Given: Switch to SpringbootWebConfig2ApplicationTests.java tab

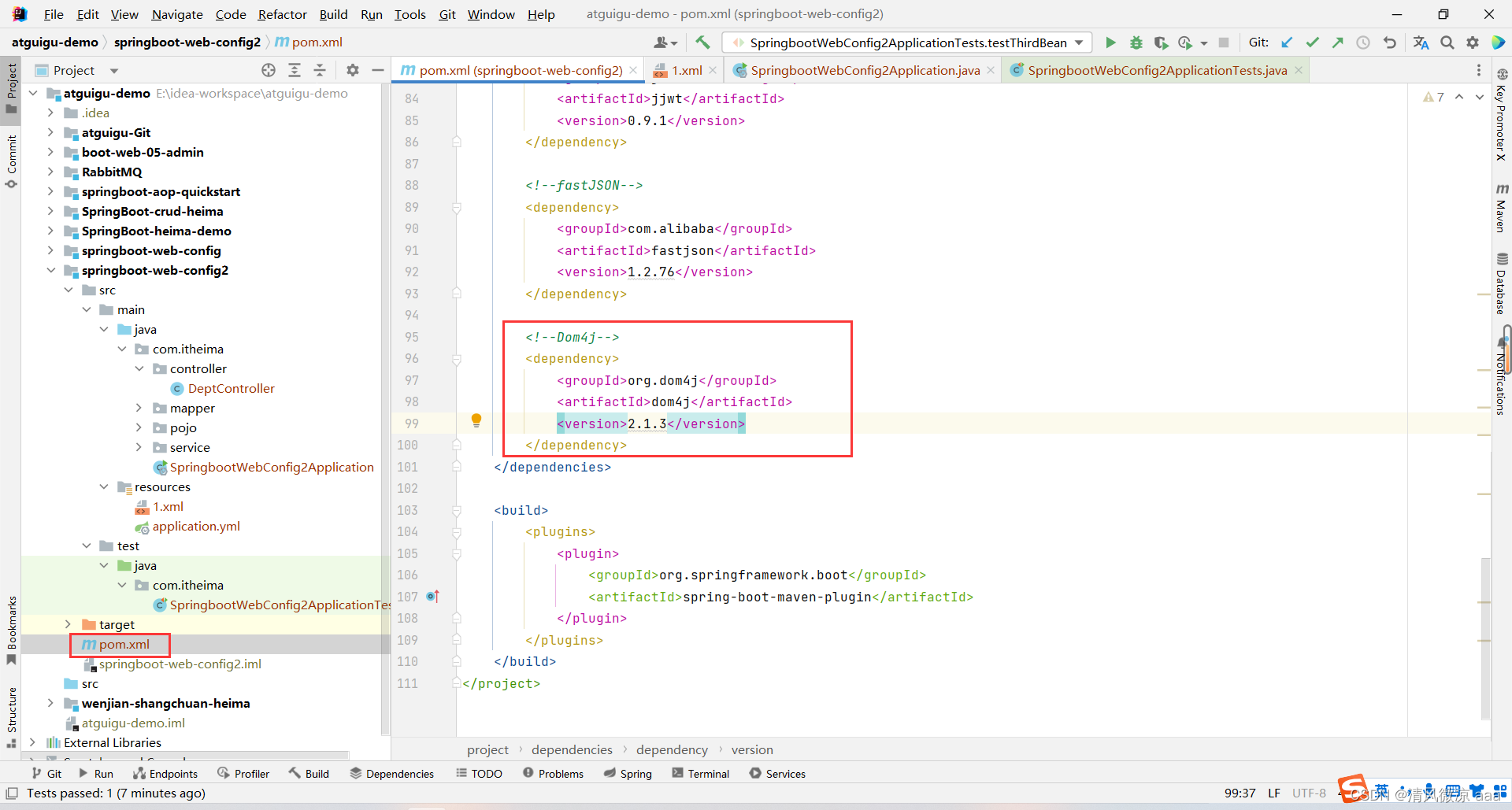Looking at the screenshot, I should click(x=1158, y=70).
